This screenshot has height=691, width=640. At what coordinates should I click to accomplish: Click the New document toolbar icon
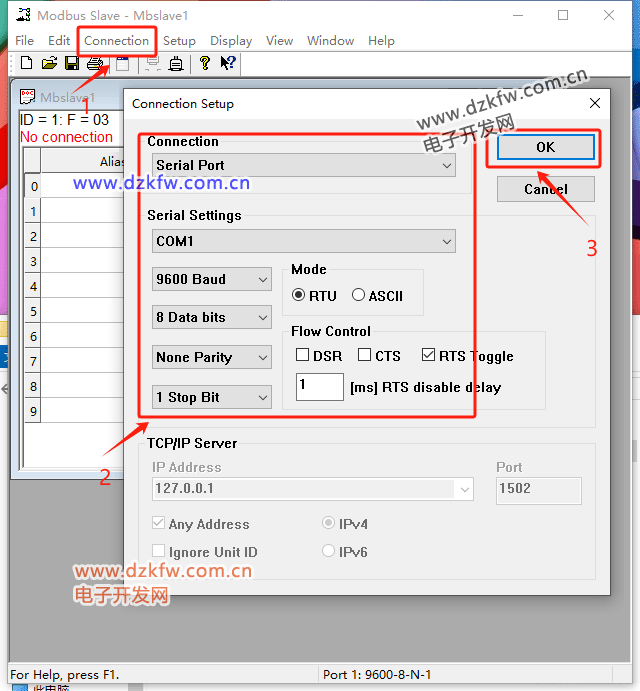click(x=26, y=64)
